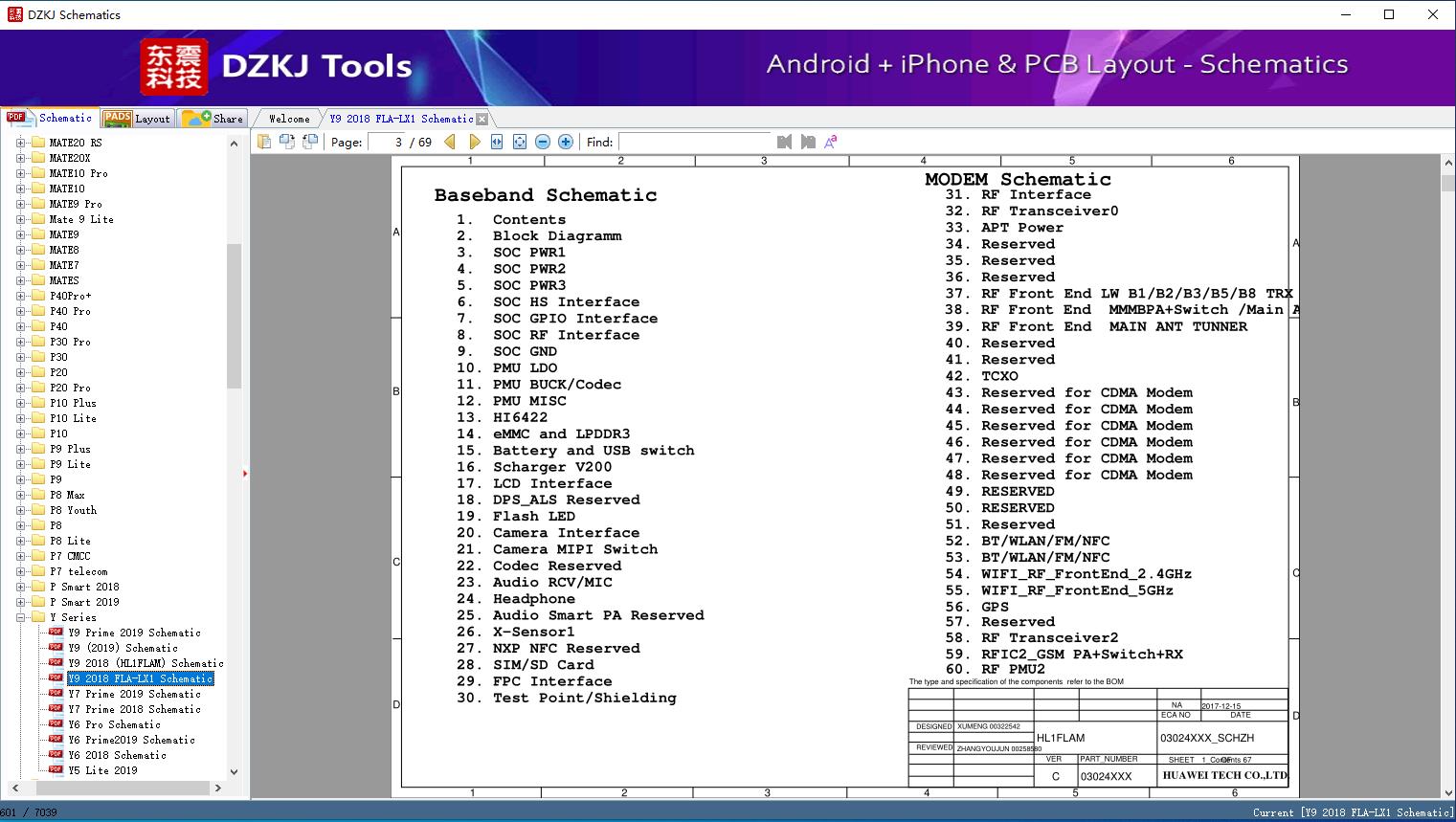Expand the P20 Pro folder
Viewport: 1456px width, 822px height.
coord(20,388)
